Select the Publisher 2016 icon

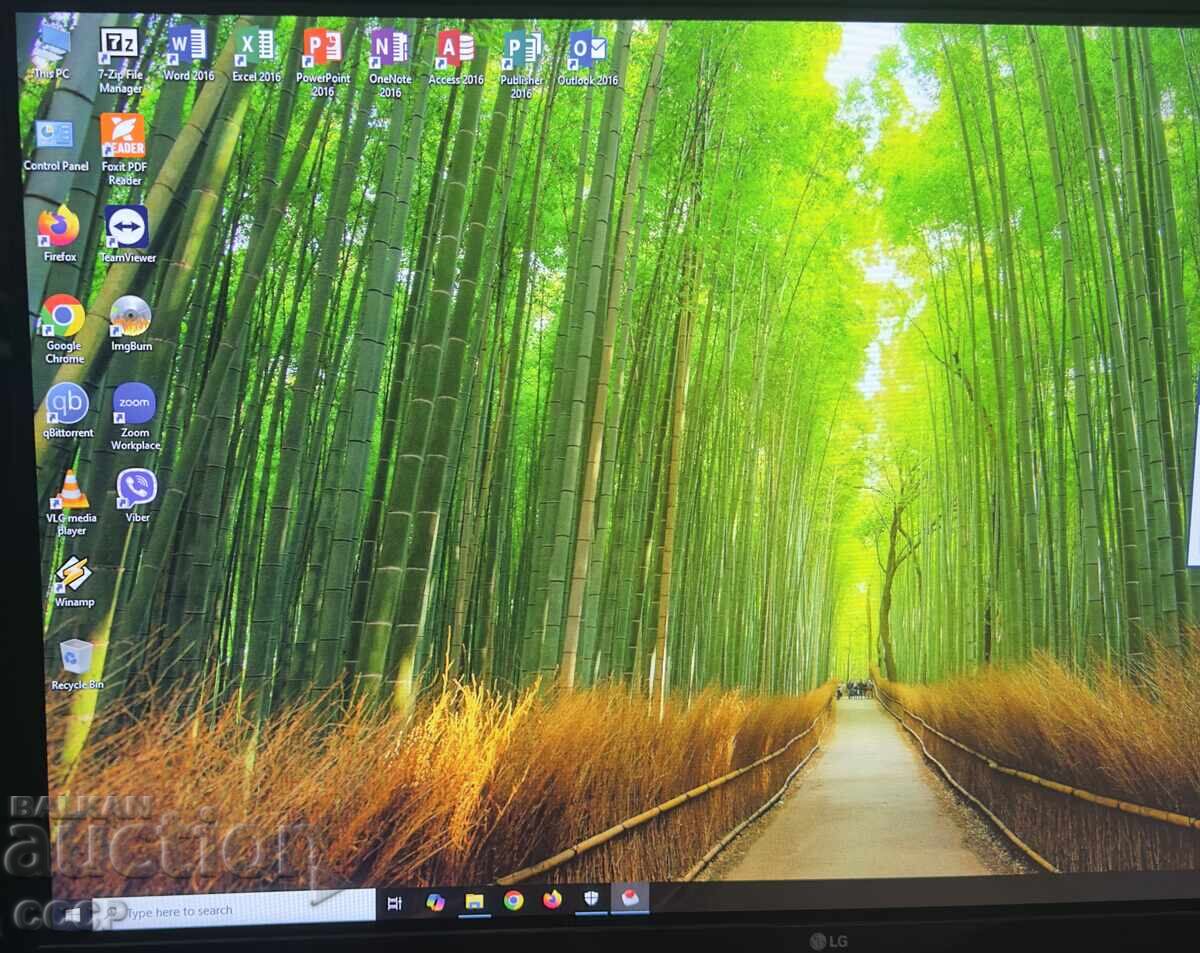coord(522,64)
